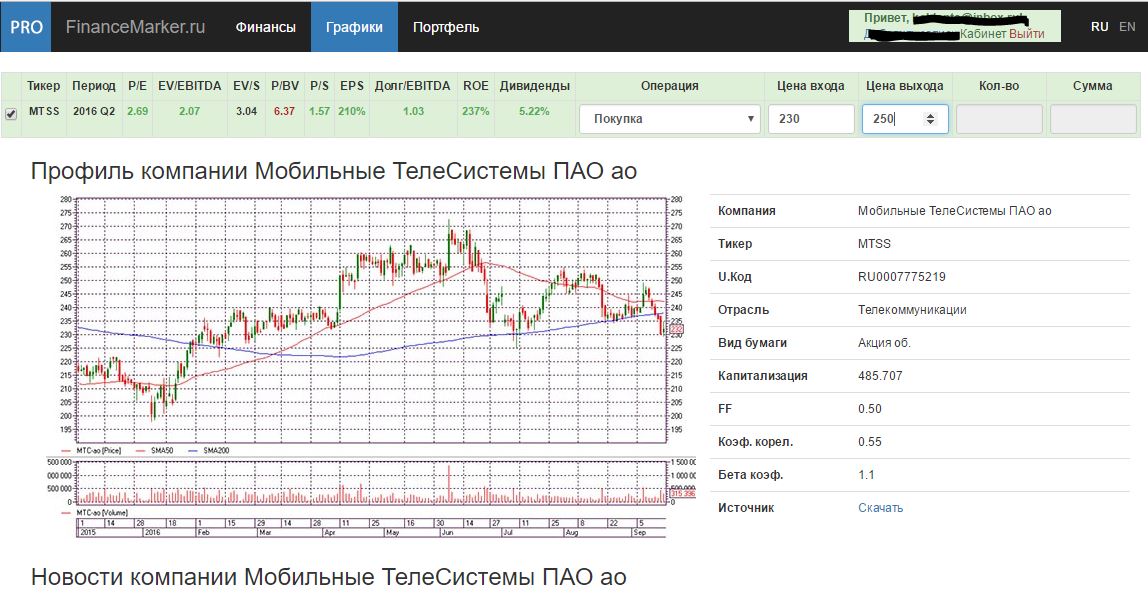Click the empty Сумма input field

(1093, 119)
